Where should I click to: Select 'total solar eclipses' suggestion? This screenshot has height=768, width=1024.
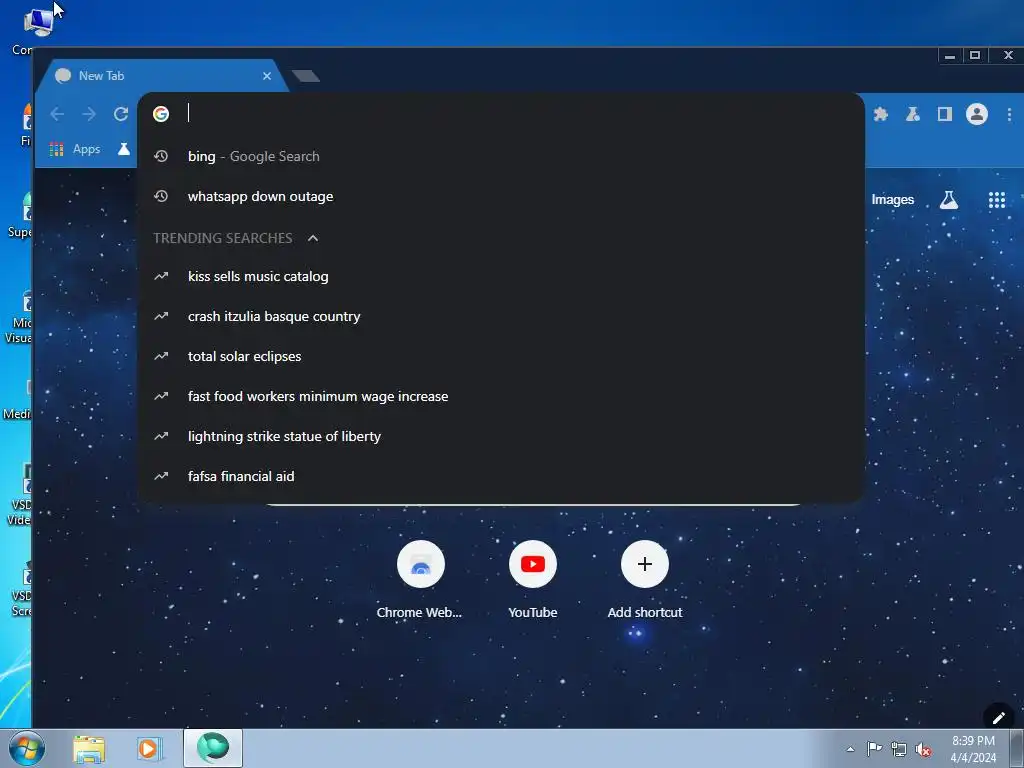501,357
